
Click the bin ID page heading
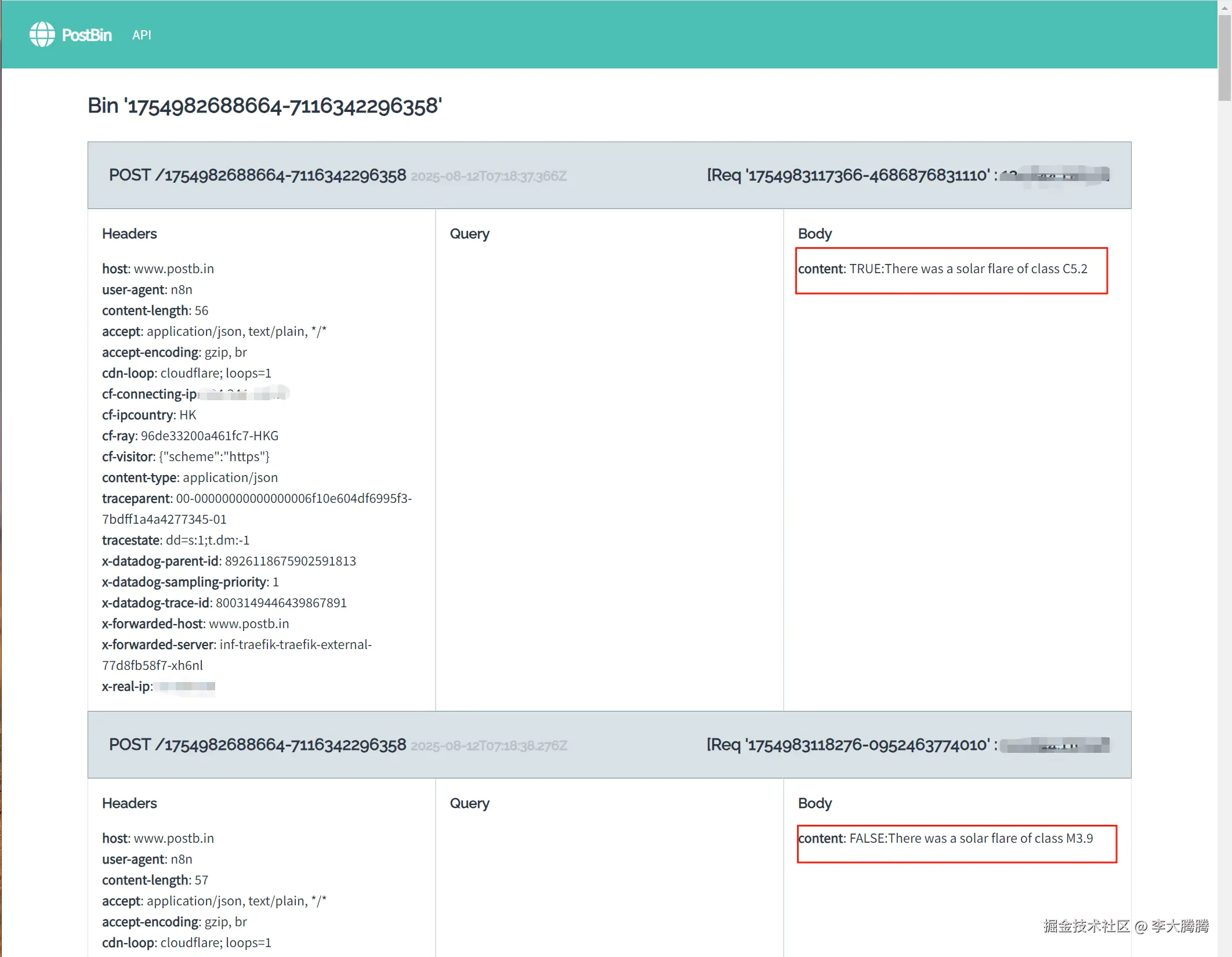(x=264, y=106)
